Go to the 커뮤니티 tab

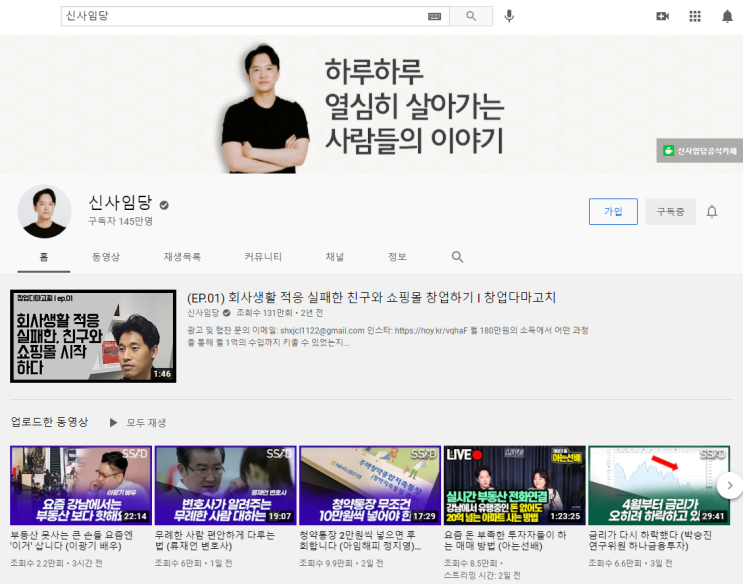point(263,257)
